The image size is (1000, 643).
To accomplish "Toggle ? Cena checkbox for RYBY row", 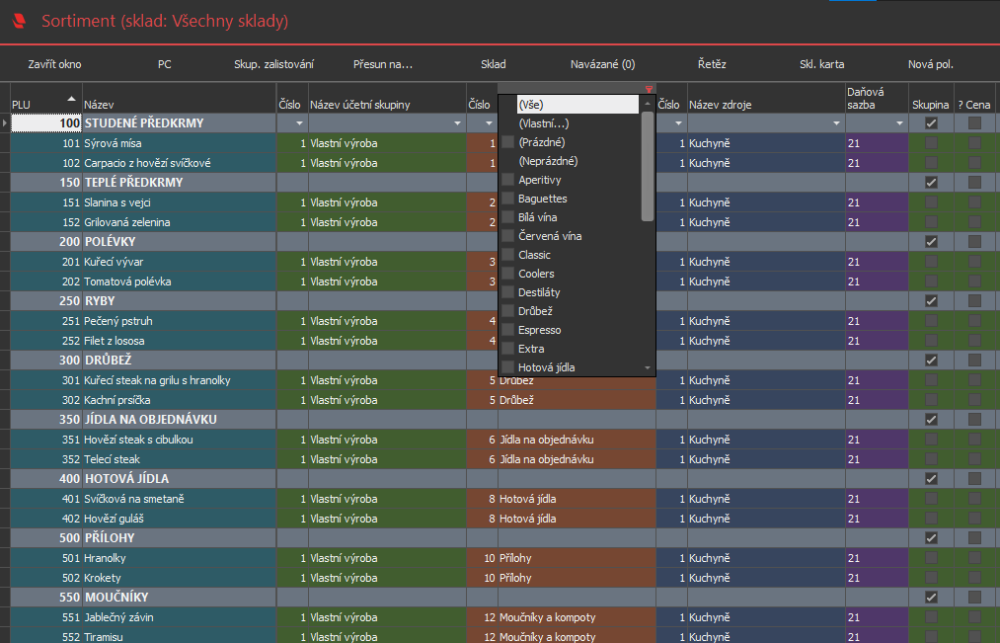I will click(974, 301).
